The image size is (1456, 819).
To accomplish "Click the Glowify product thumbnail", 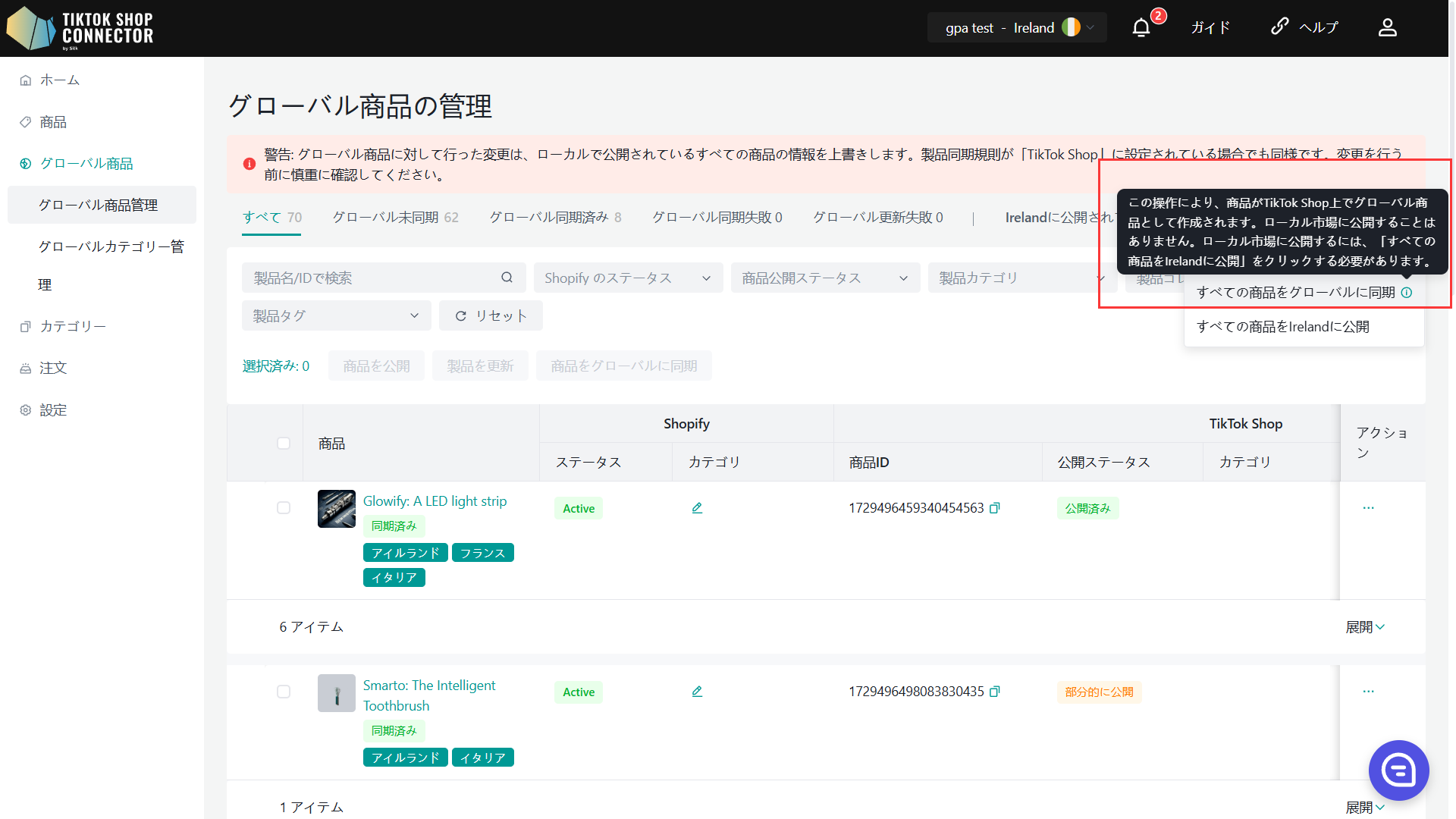I will (337, 509).
